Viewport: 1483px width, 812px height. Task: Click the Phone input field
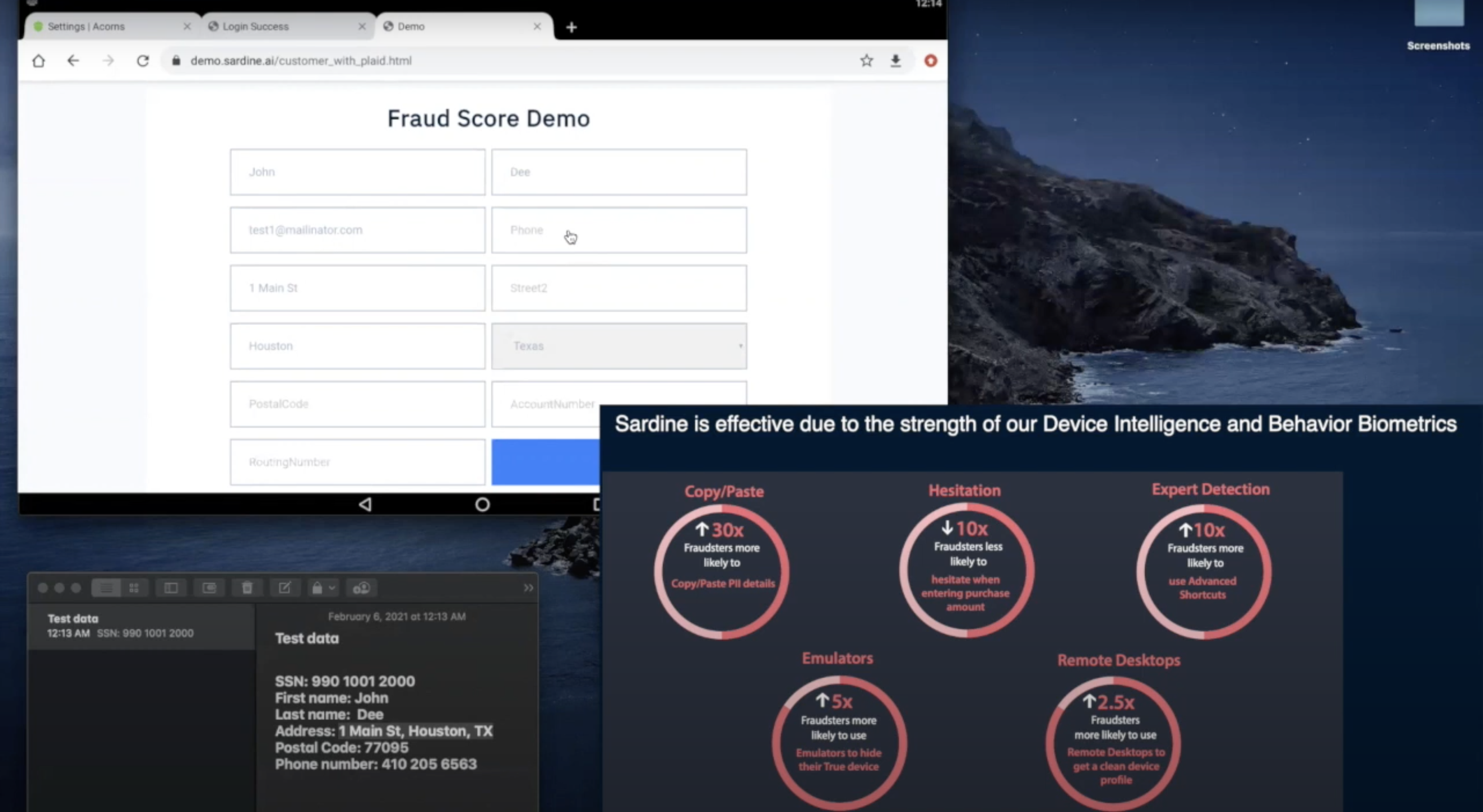point(619,230)
